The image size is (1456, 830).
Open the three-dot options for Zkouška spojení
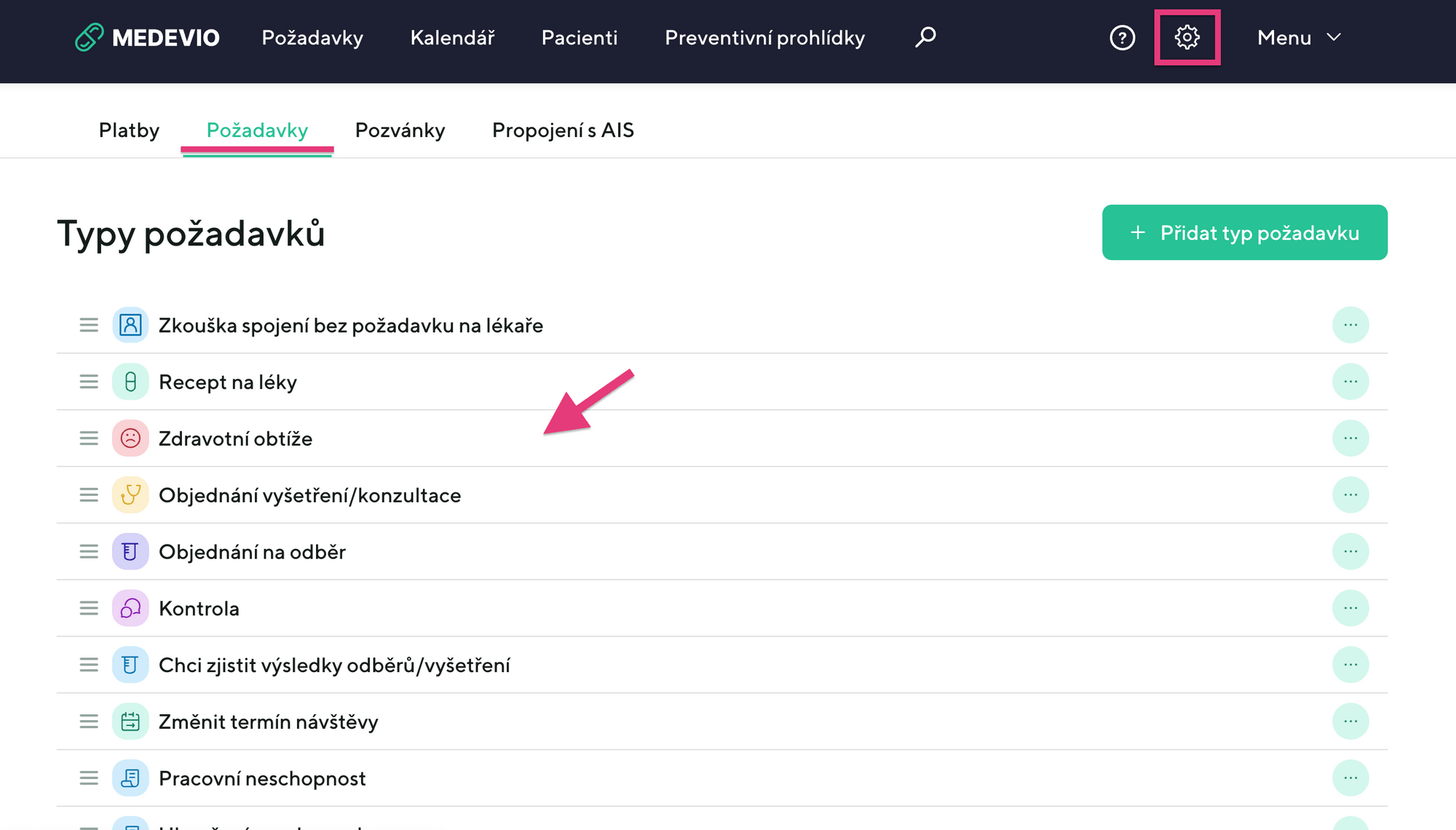click(x=1350, y=325)
